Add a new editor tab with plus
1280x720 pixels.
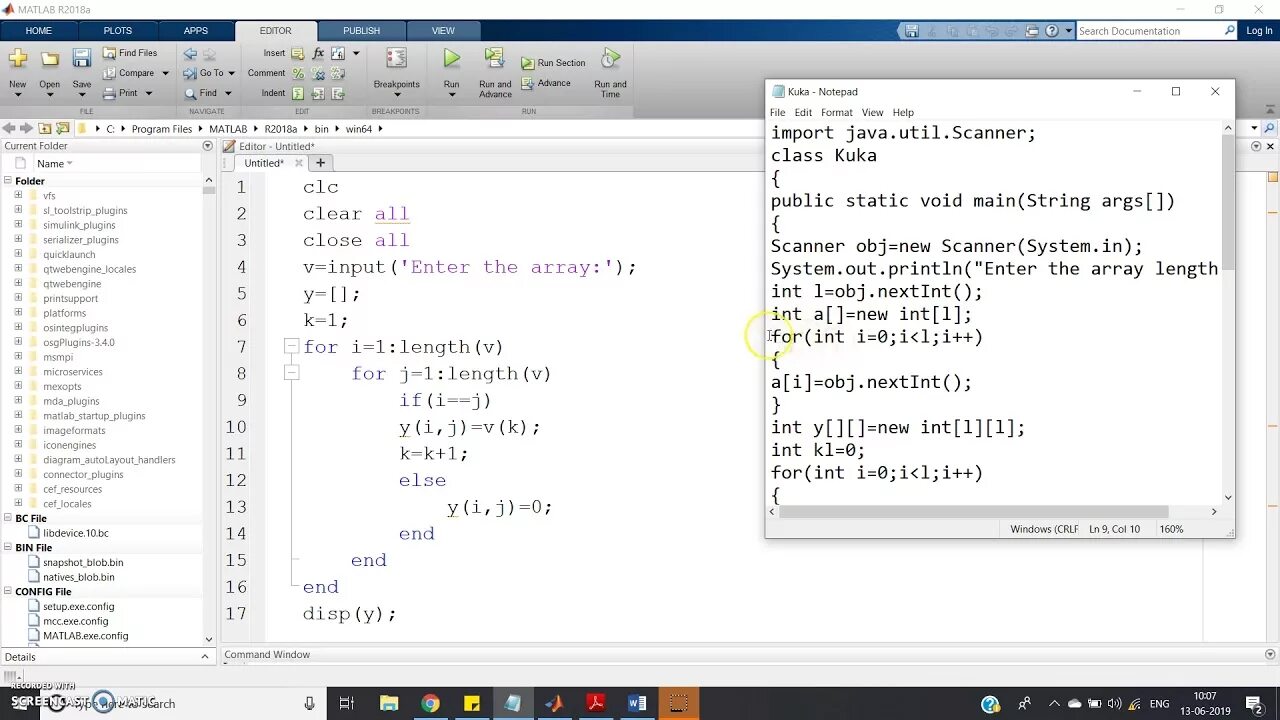320,162
